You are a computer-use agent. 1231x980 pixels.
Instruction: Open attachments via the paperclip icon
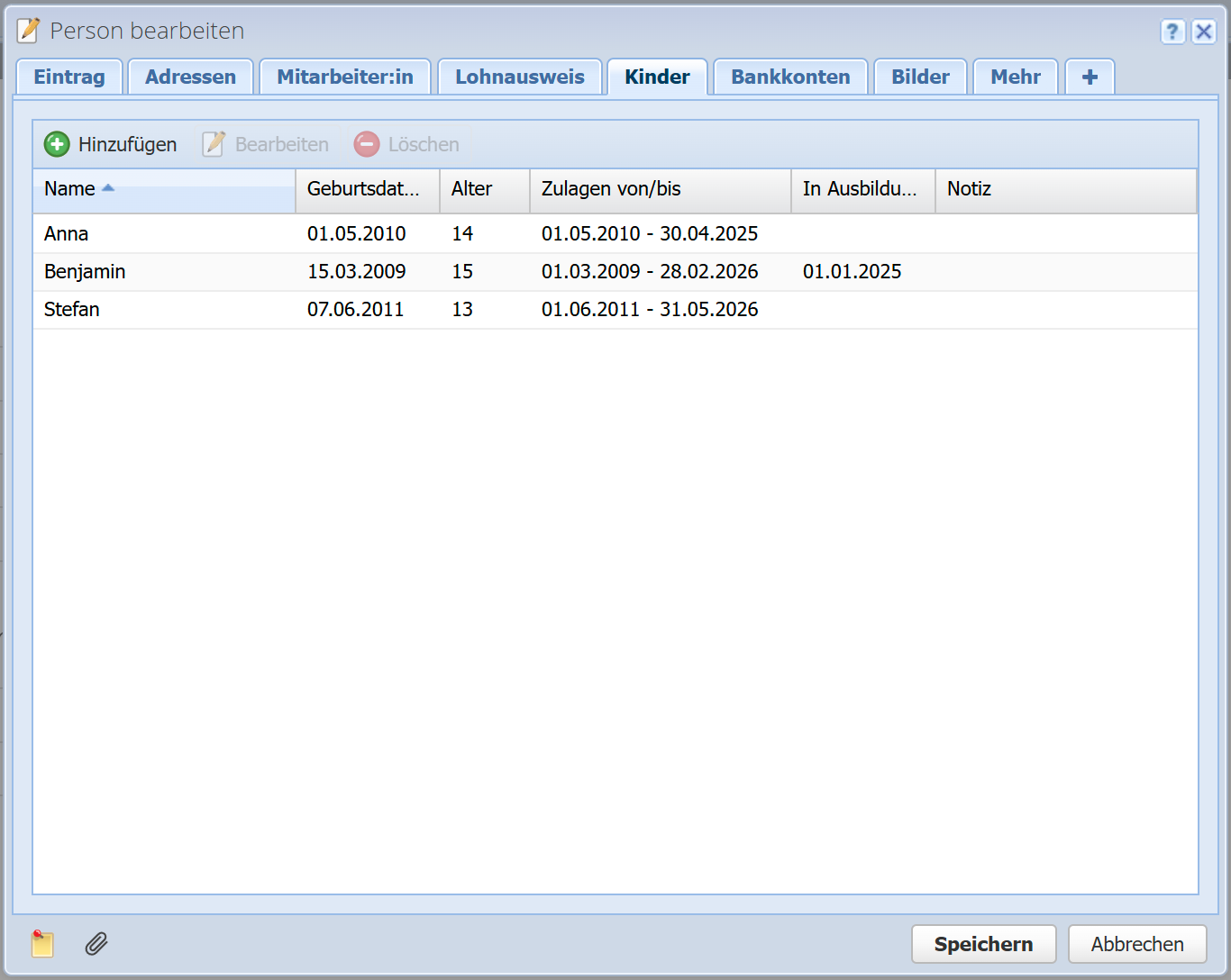click(96, 943)
